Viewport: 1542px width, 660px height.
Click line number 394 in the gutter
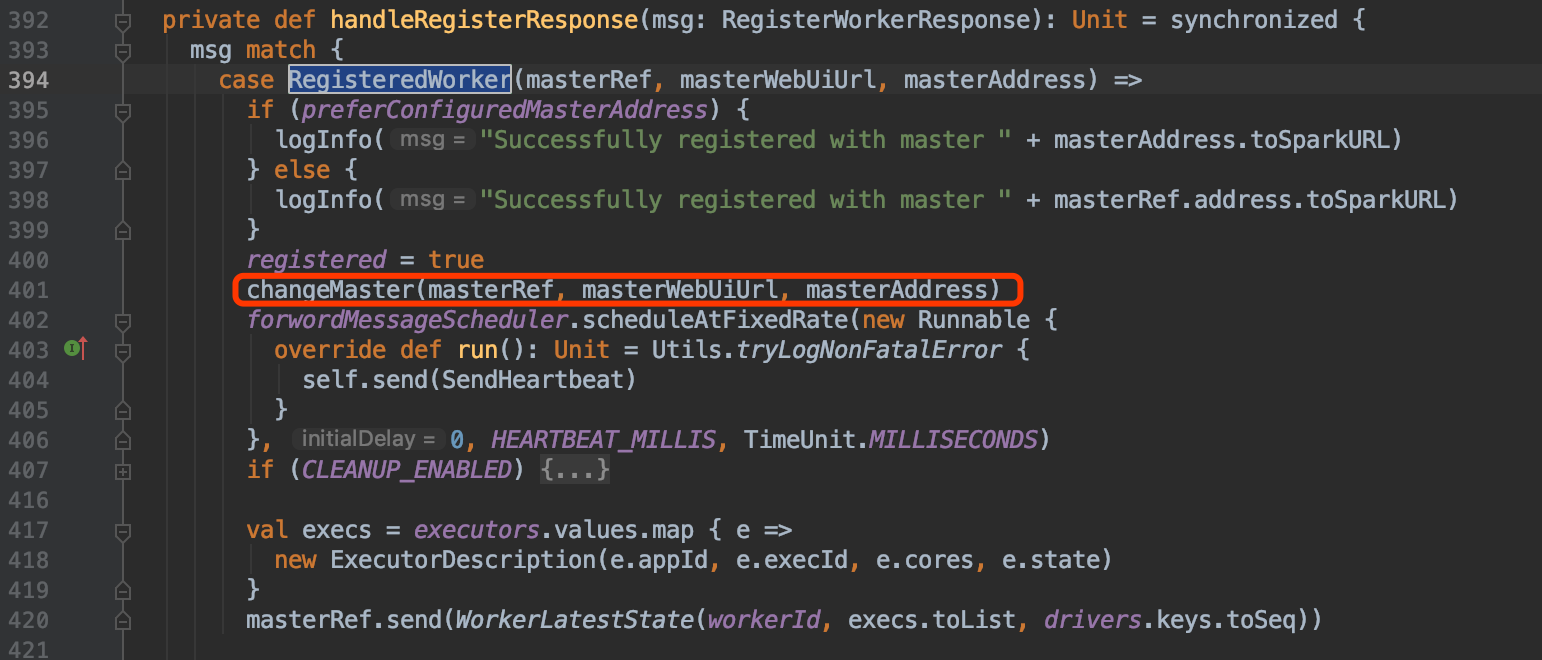click(x=28, y=80)
